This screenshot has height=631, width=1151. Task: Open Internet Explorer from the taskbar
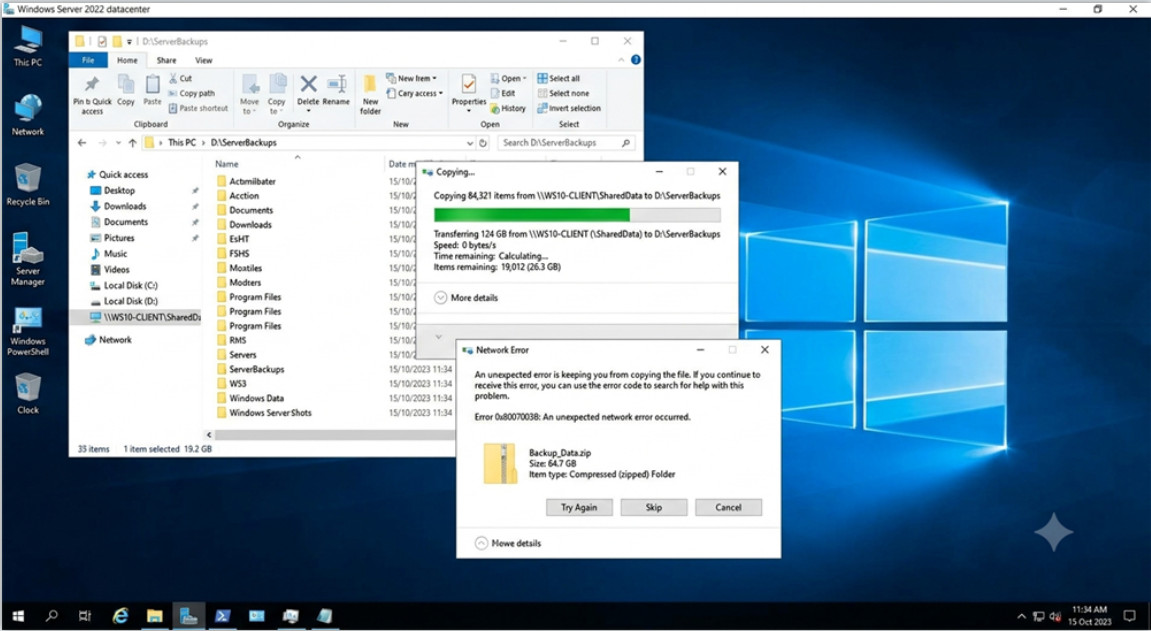pos(120,616)
